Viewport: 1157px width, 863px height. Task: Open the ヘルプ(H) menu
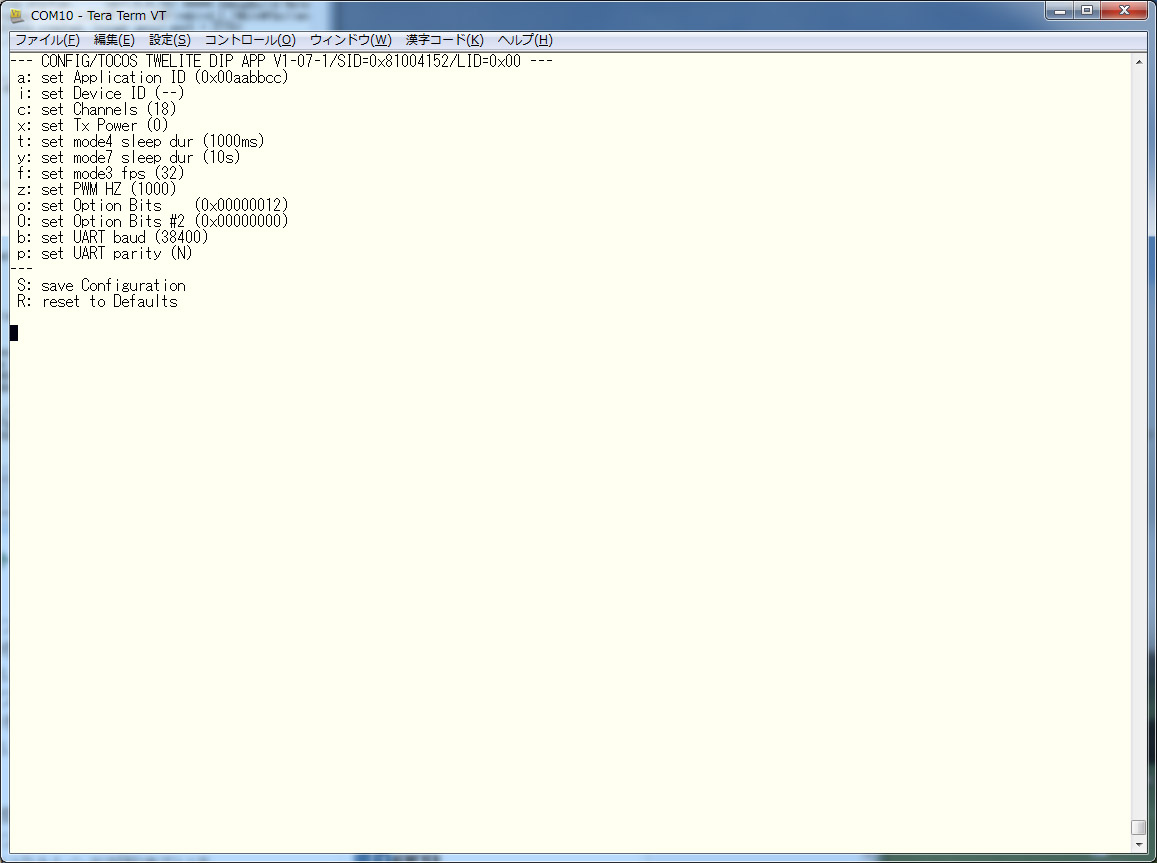click(525, 40)
